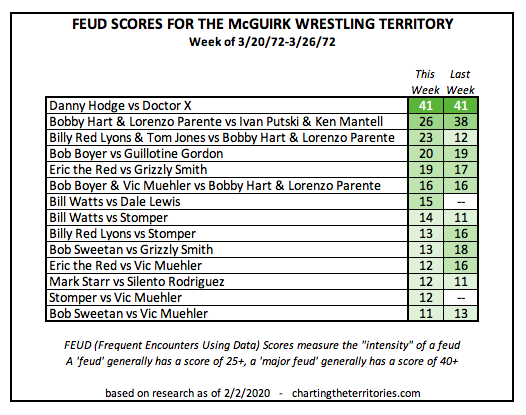Select Eric the Red vs Grizzly Smith
The width and height of the screenshot is (526, 415).
coord(262,169)
